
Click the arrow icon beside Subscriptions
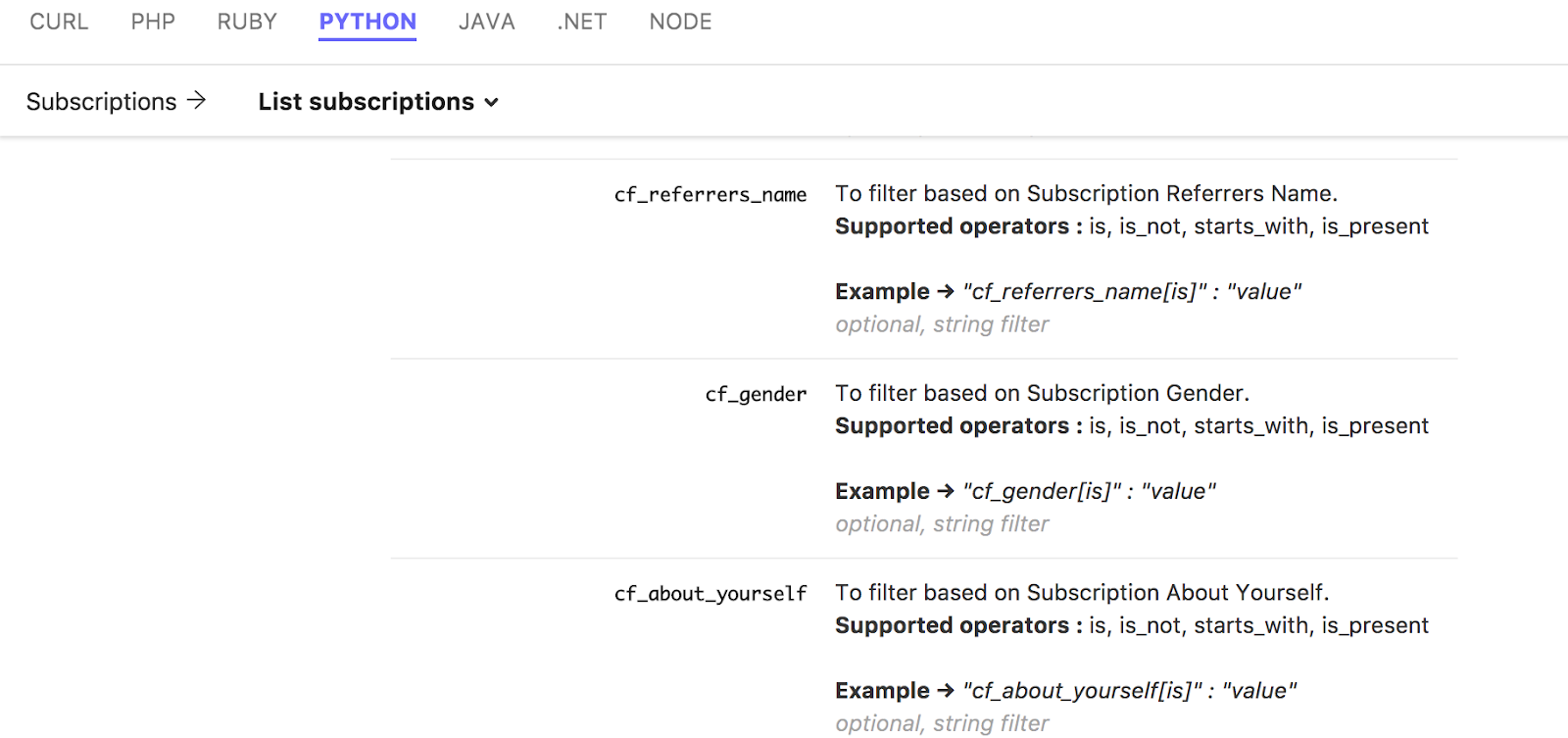[197, 101]
